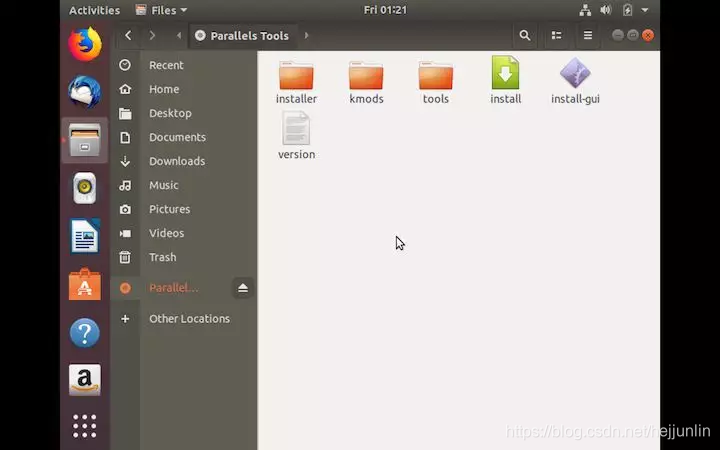Open LibreOffice Writer from the dock
Image resolution: width=720 pixels, height=450 pixels.
pos(85,236)
